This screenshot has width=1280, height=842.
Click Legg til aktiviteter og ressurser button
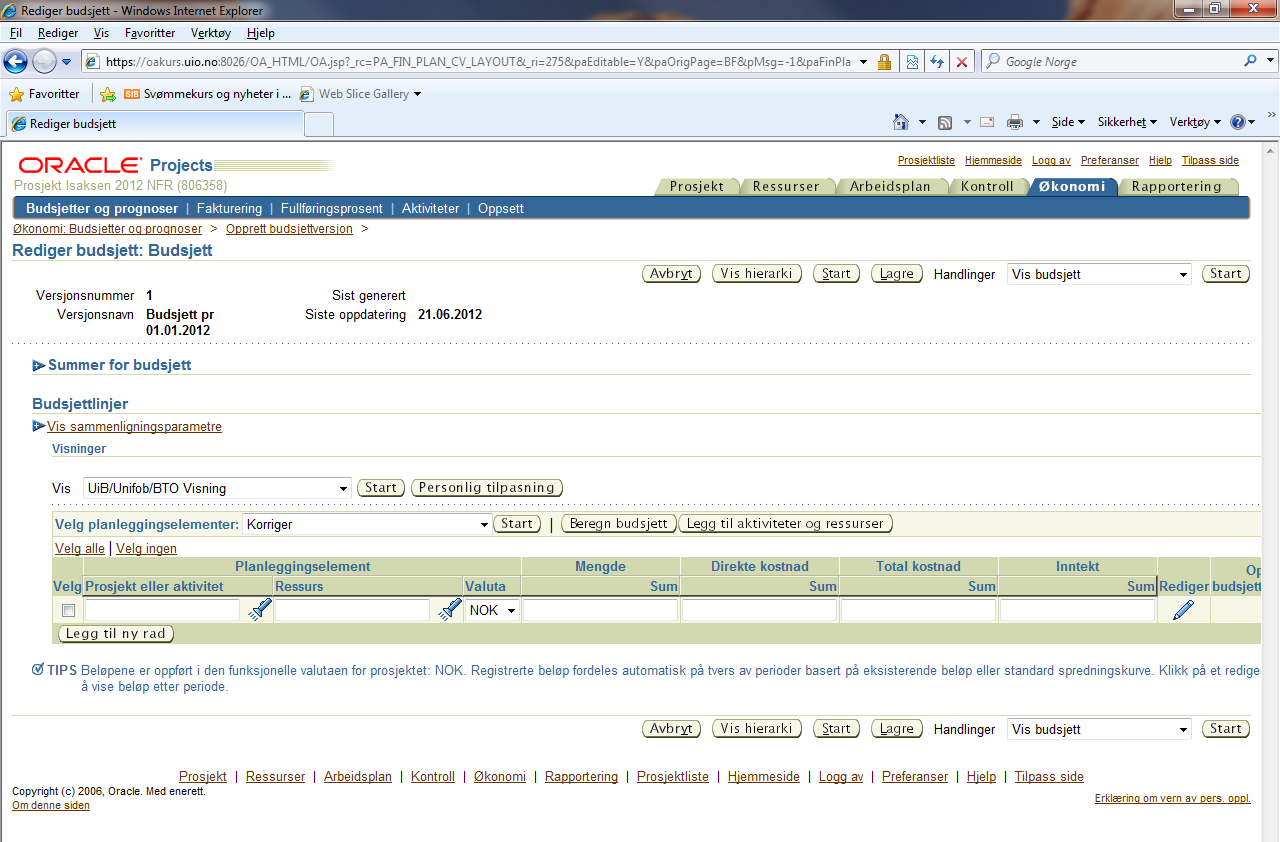click(785, 524)
